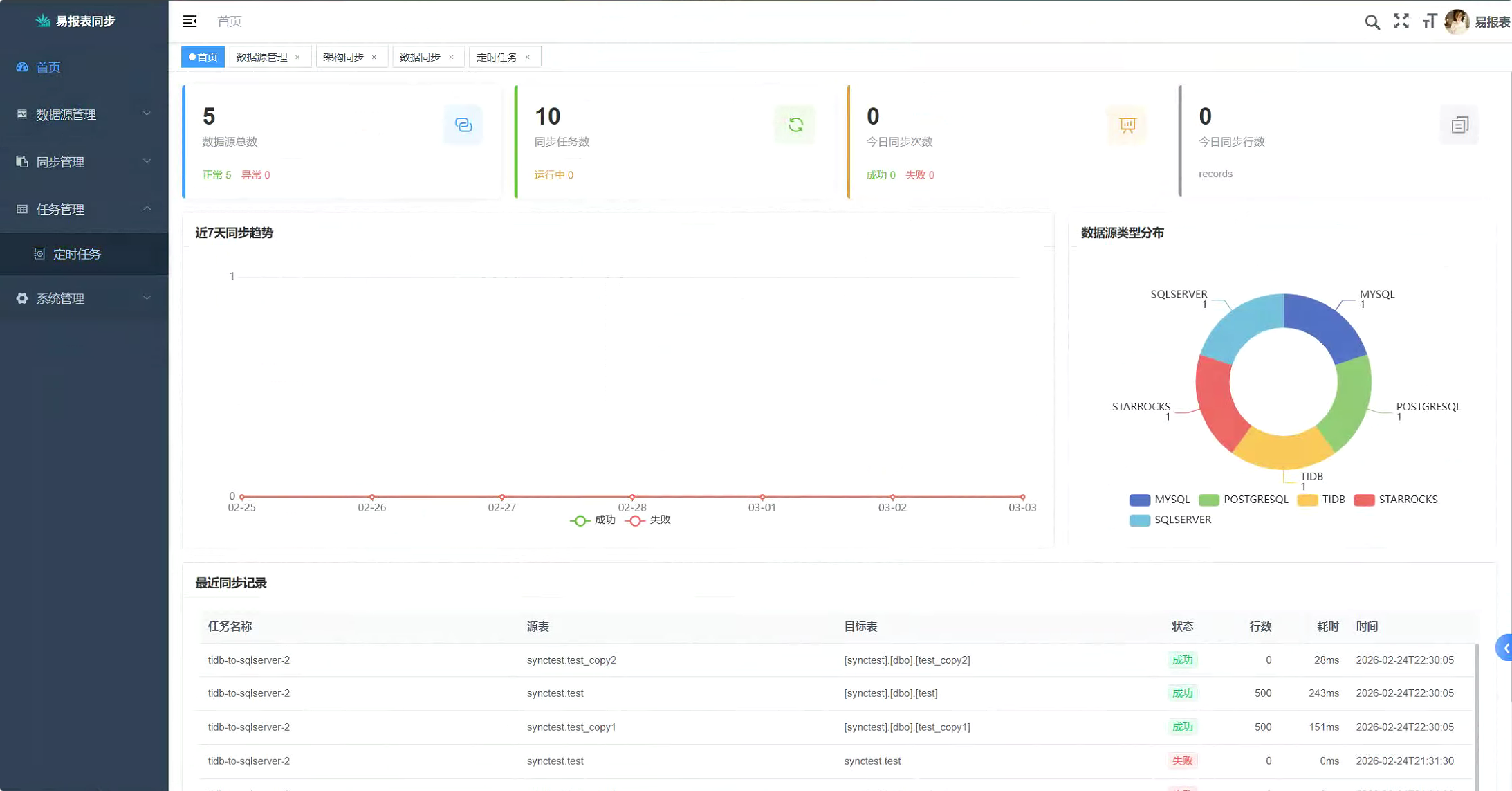Collapse sidebar with hamburger menu icon

(190, 21)
